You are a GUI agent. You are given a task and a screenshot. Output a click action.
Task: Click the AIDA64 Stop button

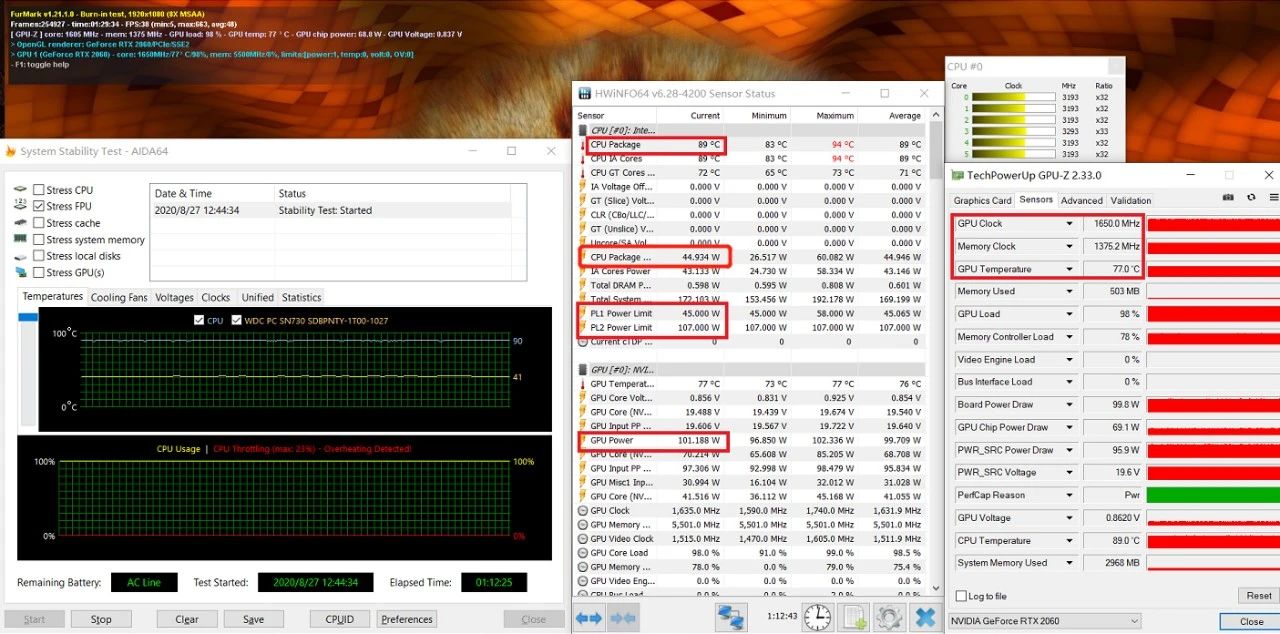click(101, 619)
